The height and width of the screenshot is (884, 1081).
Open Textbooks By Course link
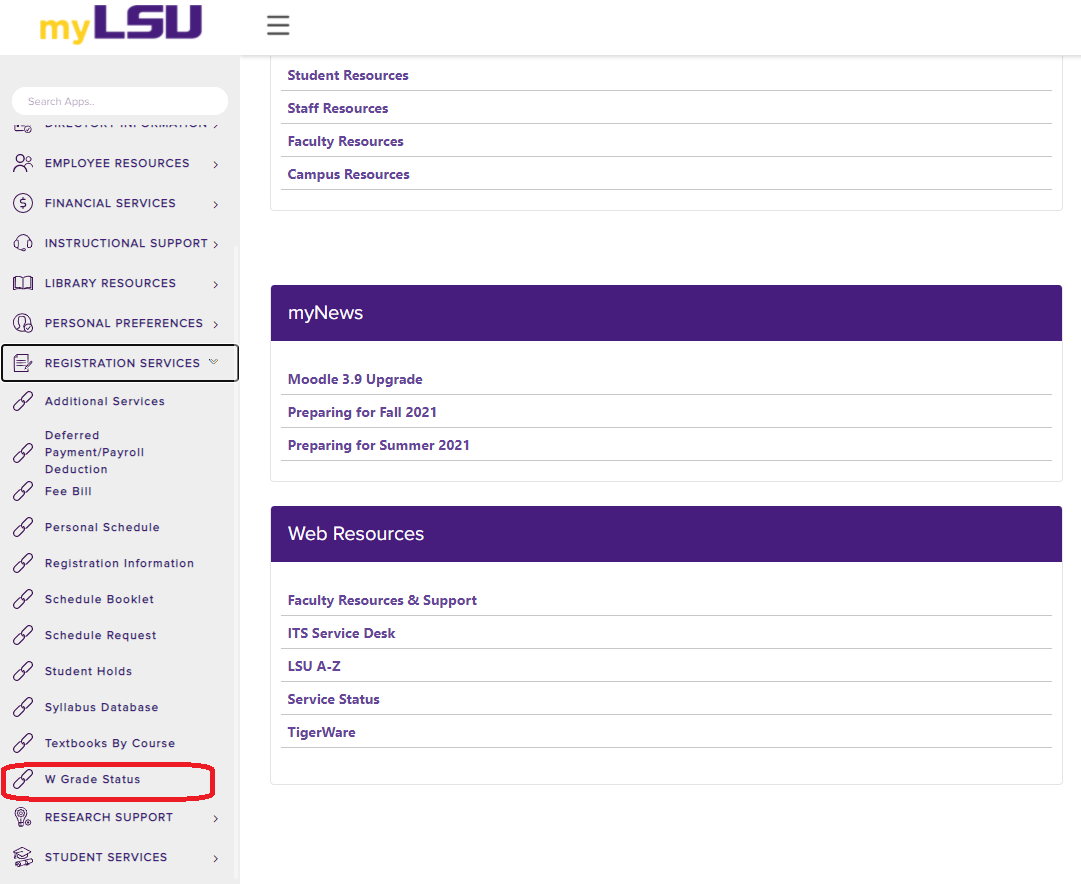tap(110, 743)
